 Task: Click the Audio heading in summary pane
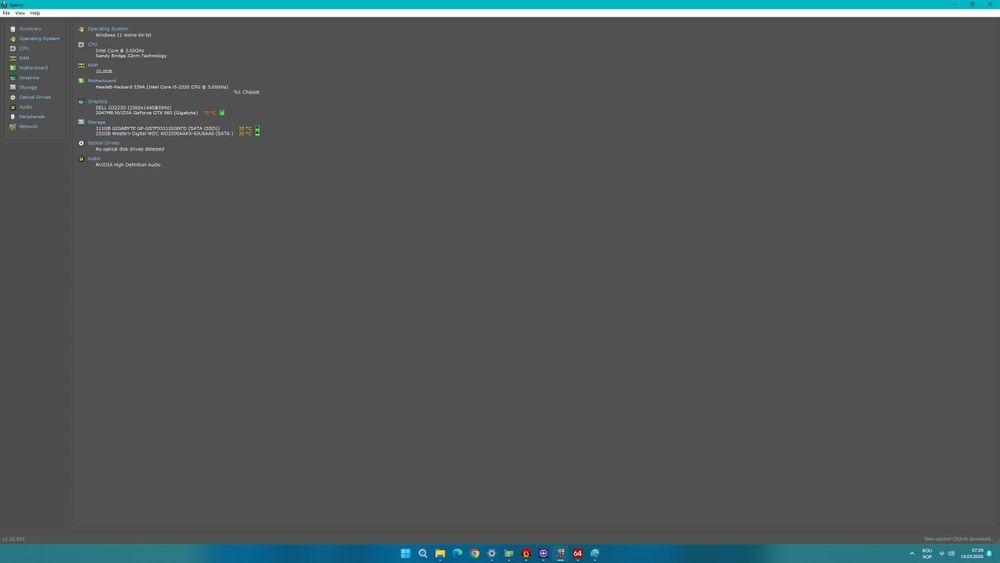(94, 158)
